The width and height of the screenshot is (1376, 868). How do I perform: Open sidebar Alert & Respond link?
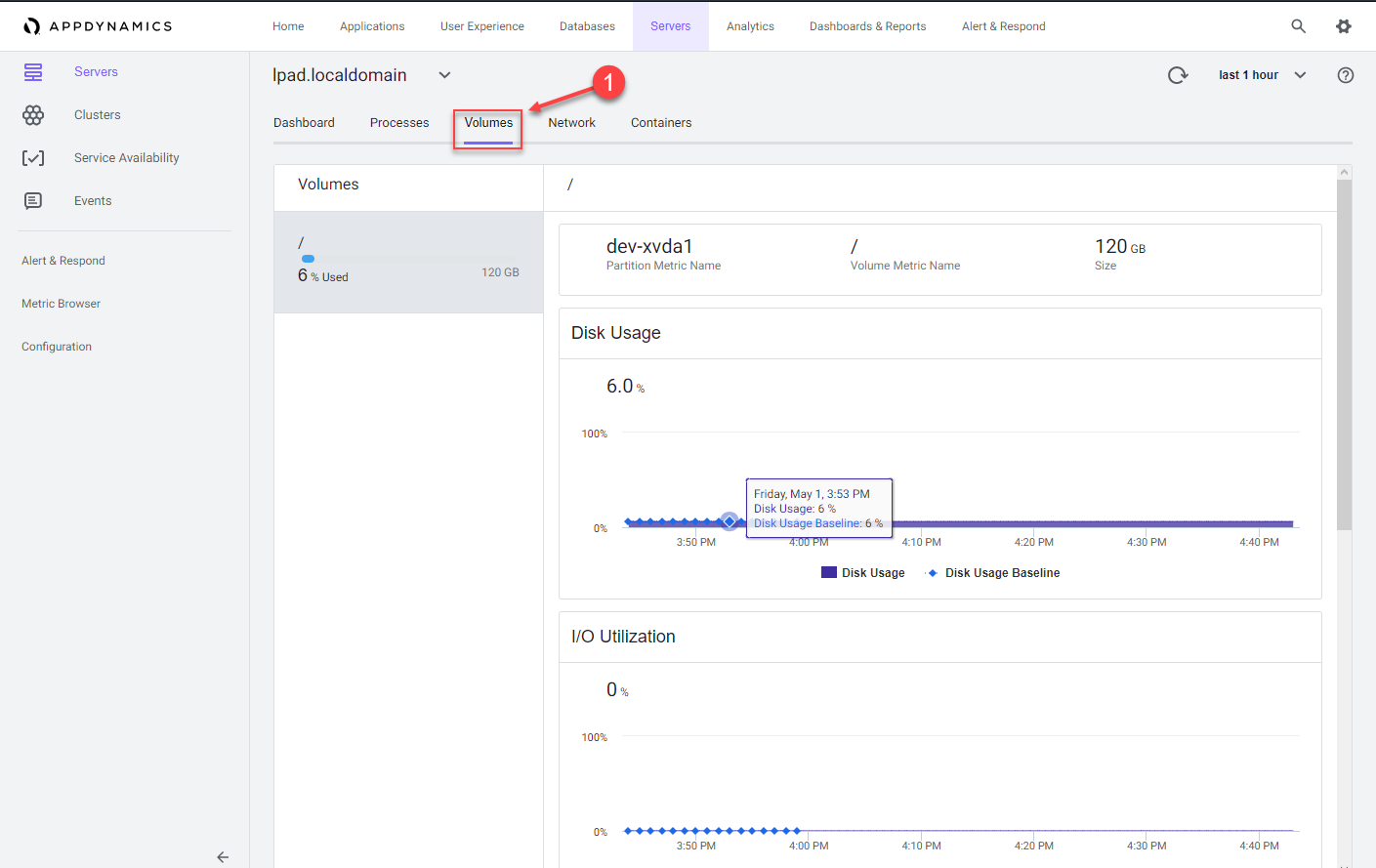(x=63, y=261)
